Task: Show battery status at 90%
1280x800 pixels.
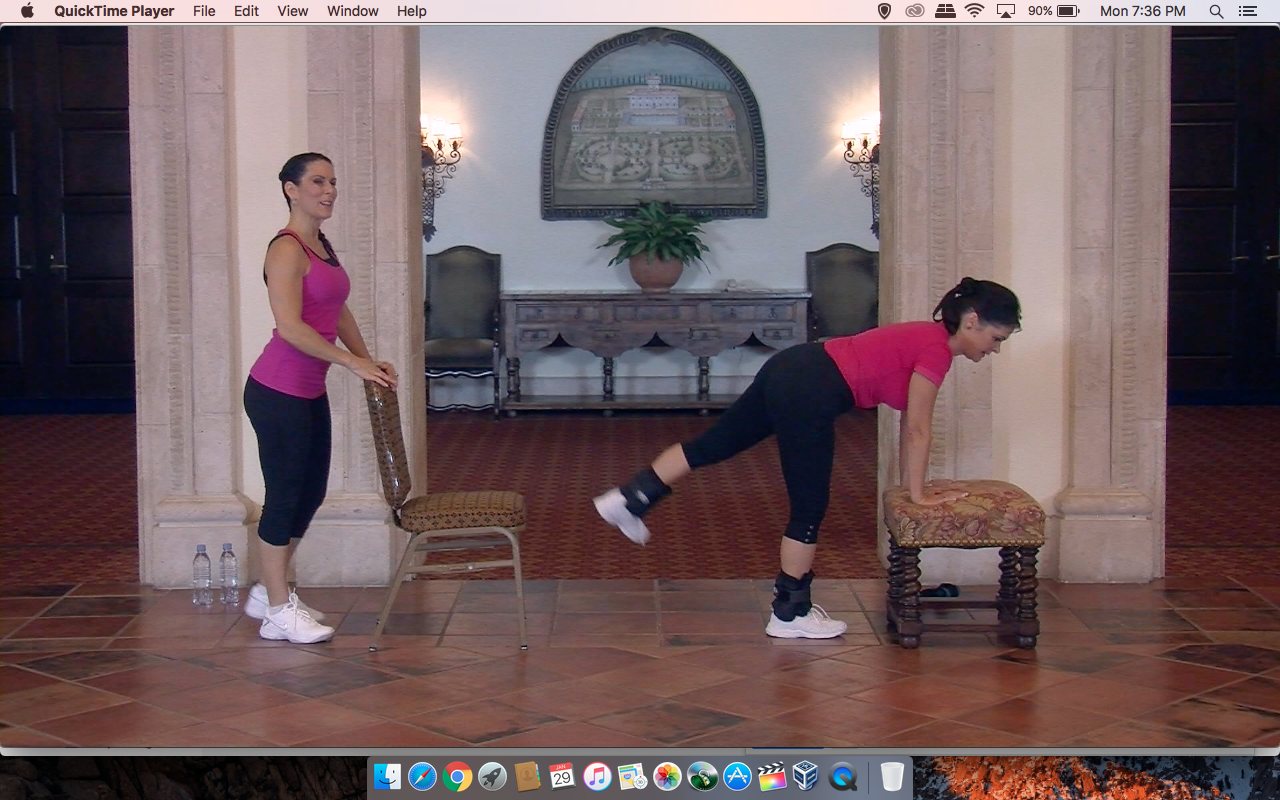Action: 1053,11
